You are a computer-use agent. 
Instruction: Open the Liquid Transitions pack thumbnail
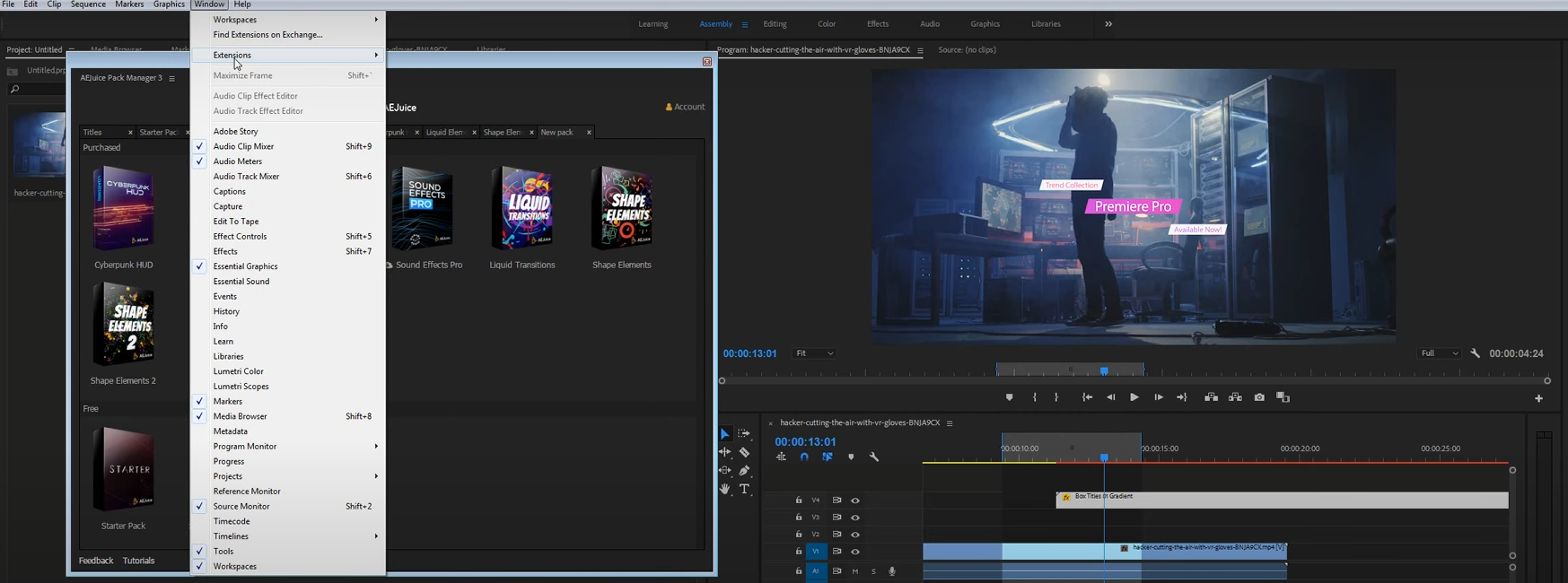(522, 209)
